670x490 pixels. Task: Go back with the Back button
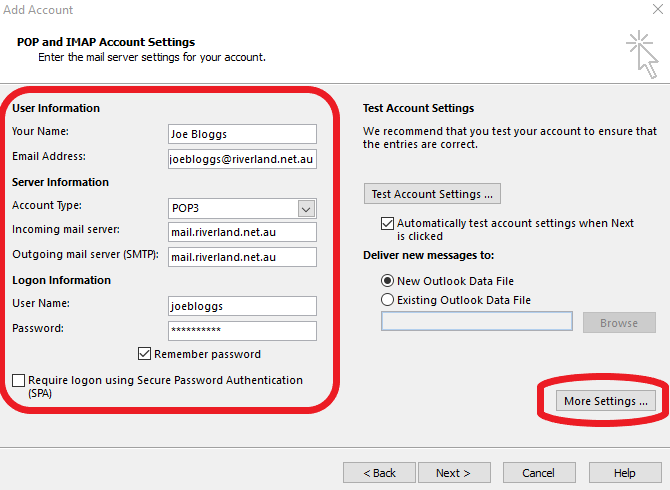tap(379, 473)
